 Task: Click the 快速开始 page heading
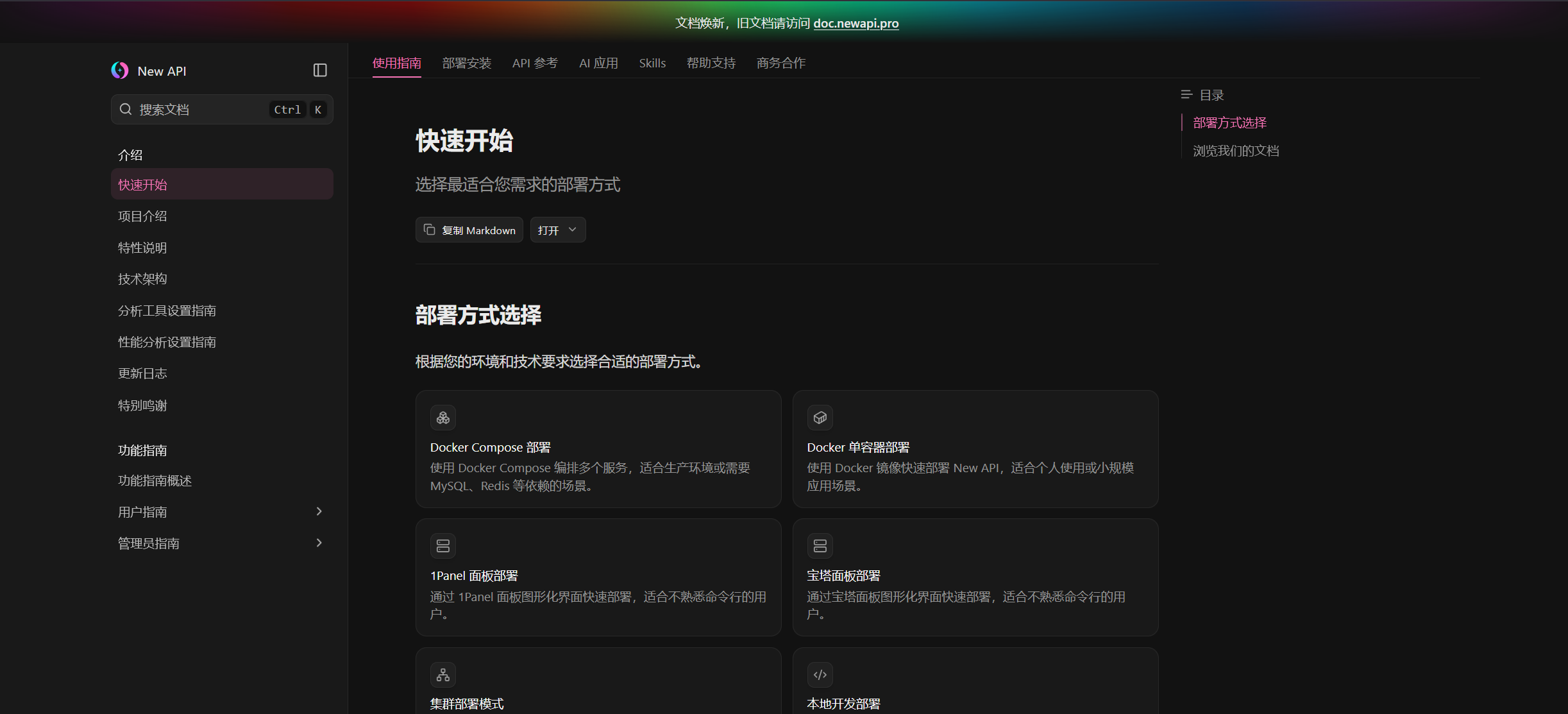464,140
